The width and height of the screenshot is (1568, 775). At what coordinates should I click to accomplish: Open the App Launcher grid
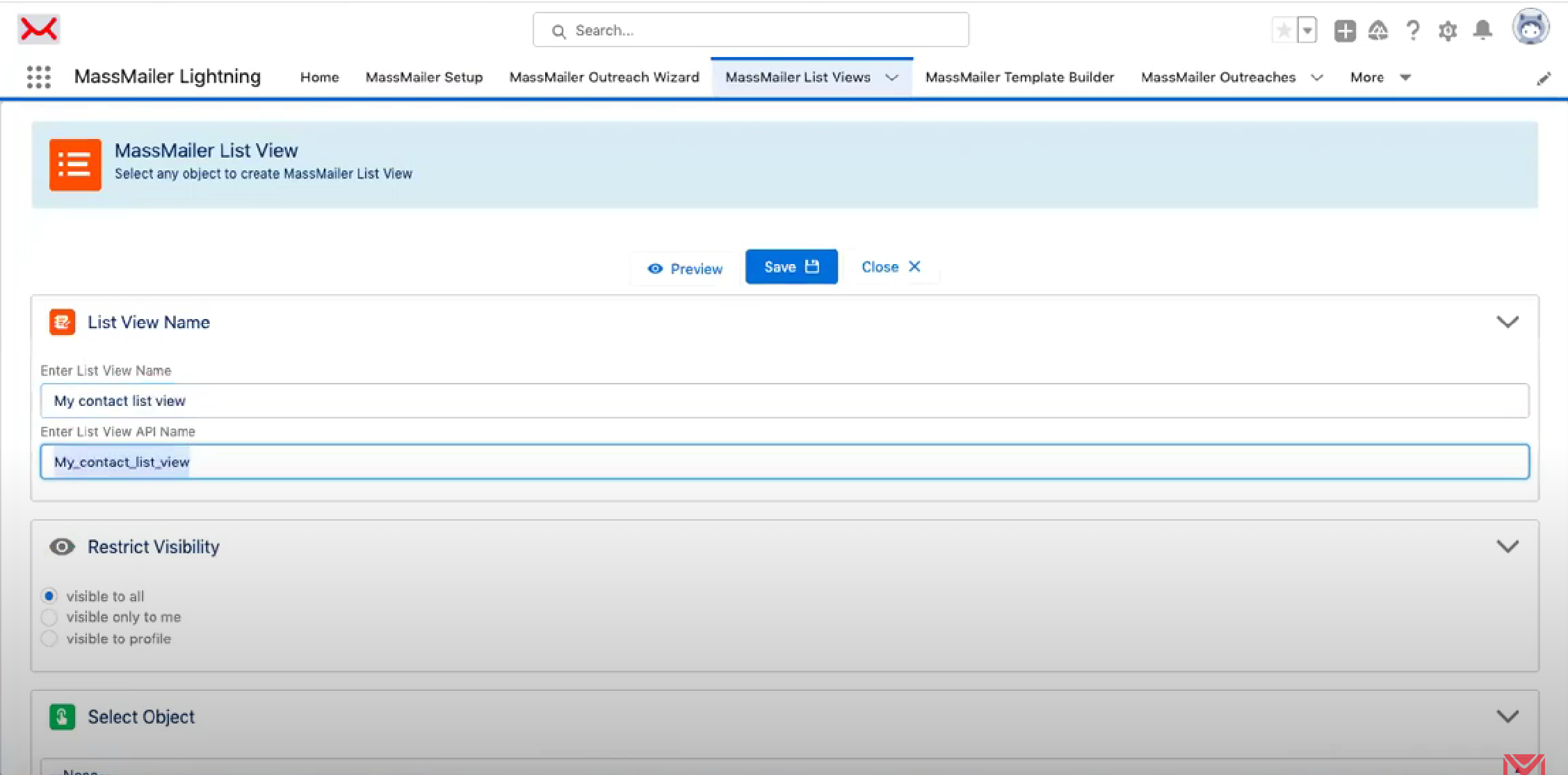tap(39, 77)
